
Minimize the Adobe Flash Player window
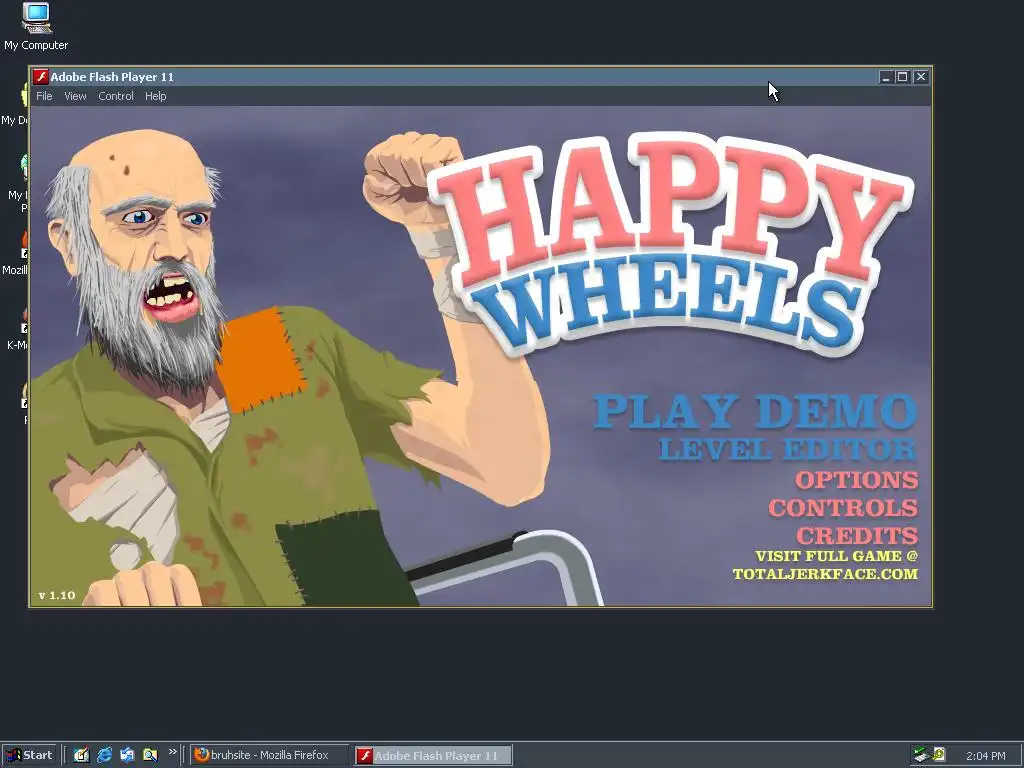(x=886, y=77)
